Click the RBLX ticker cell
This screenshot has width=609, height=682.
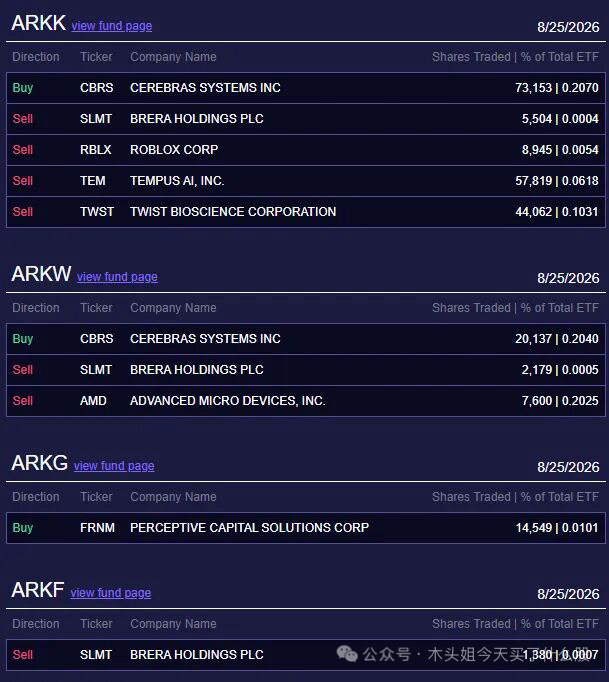coord(96,150)
